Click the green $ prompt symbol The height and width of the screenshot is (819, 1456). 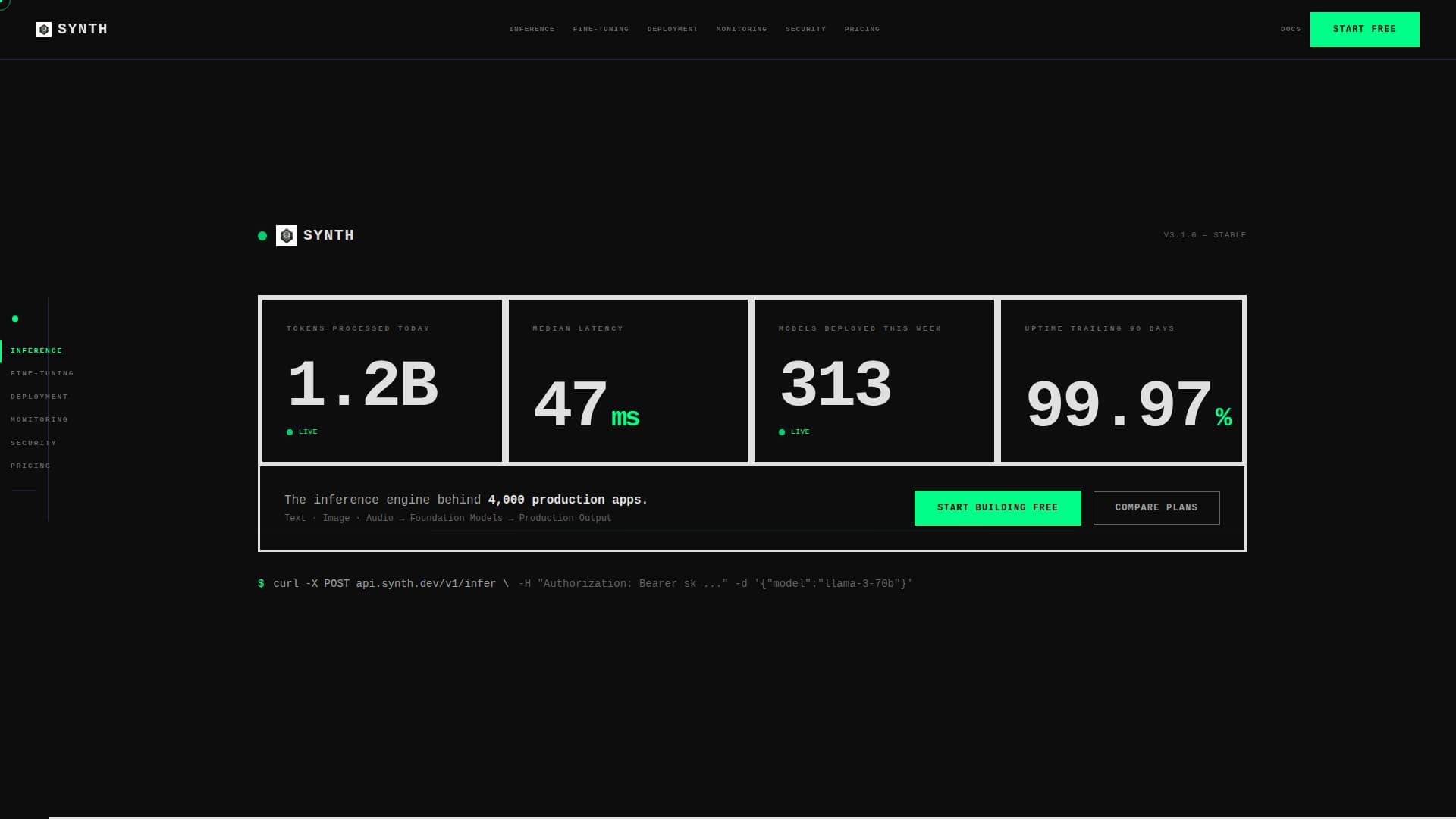point(261,583)
